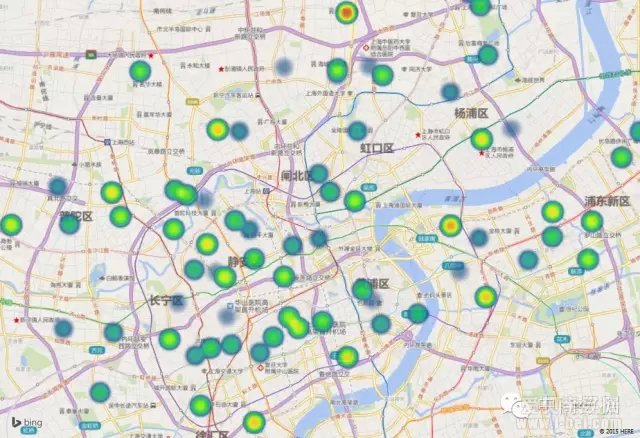The height and width of the screenshot is (438, 640).
Task: Click the 浦东新区 district label
Action: [607, 201]
